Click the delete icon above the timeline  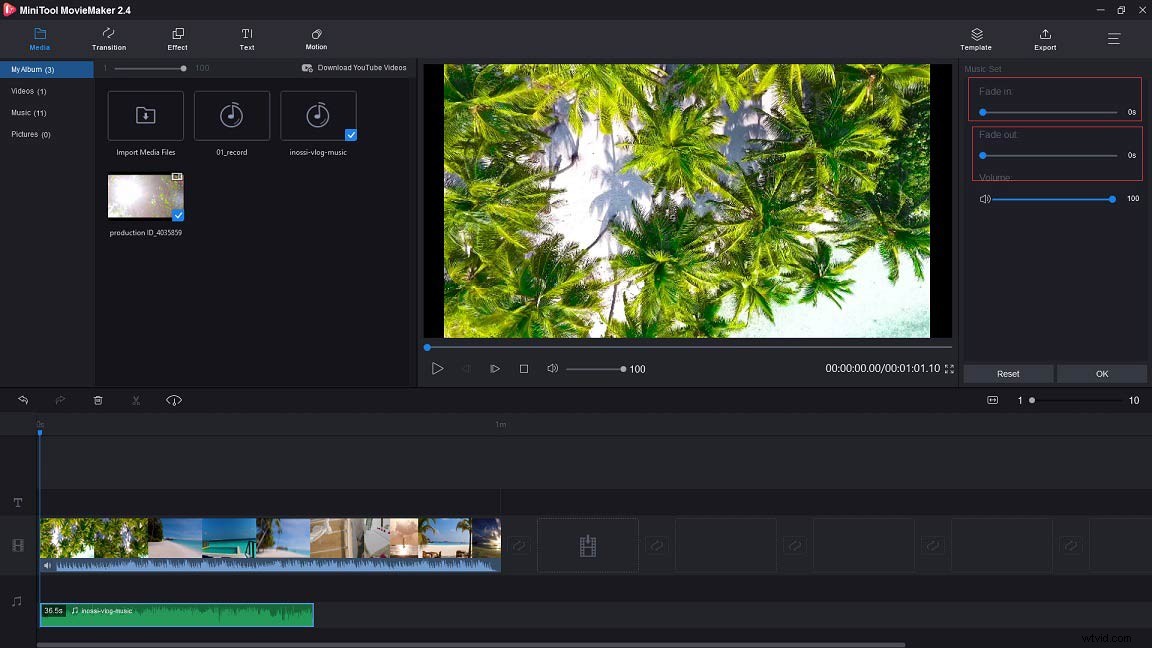pyautogui.click(x=98, y=400)
